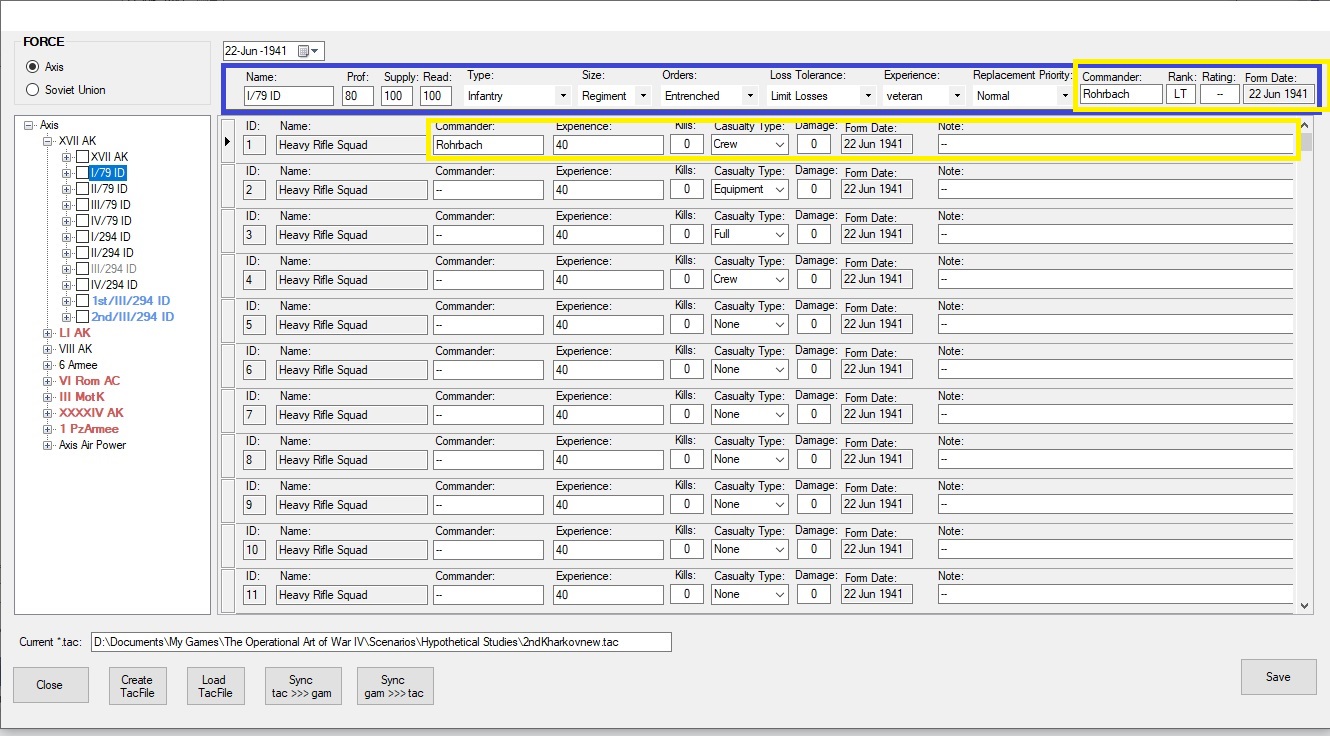The width and height of the screenshot is (1330, 736).
Task: Open the unit Type dropdown
Action: tap(562, 96)
